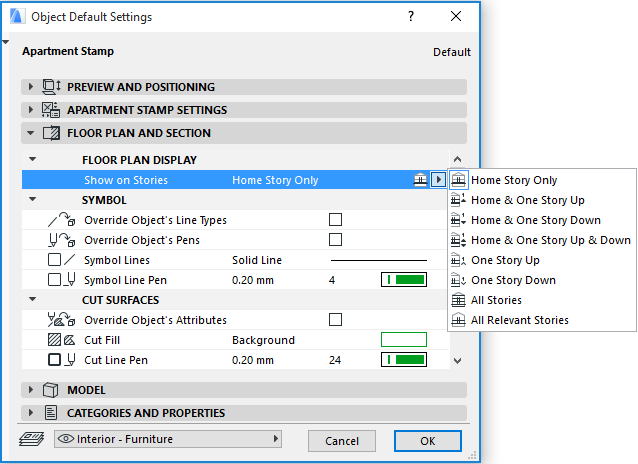Expand the Preview and Positioning panel
This screenshot has width=638, height=464.
coord(32,87)
